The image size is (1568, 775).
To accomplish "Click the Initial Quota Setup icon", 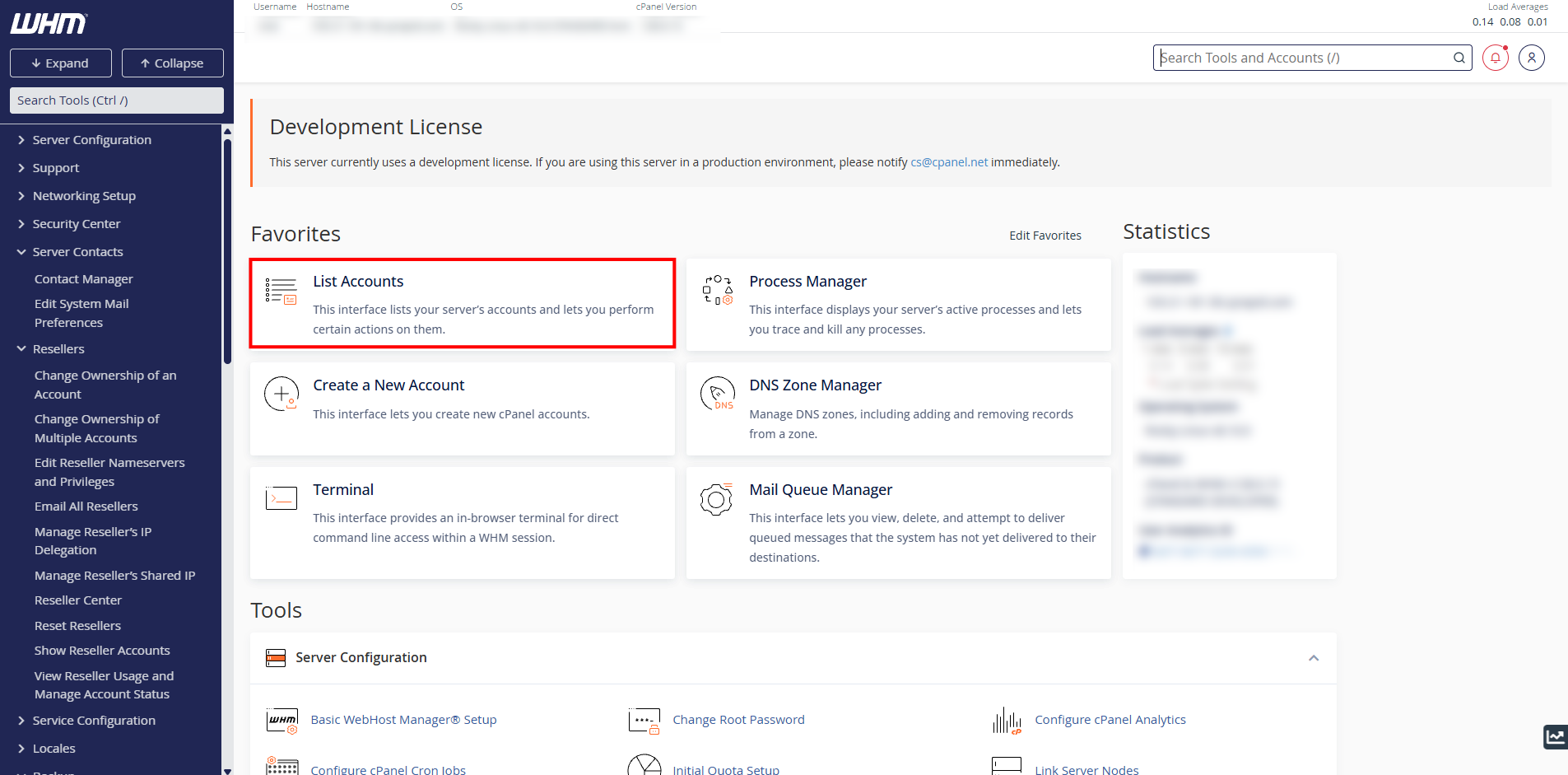I will tap(644, 765).
